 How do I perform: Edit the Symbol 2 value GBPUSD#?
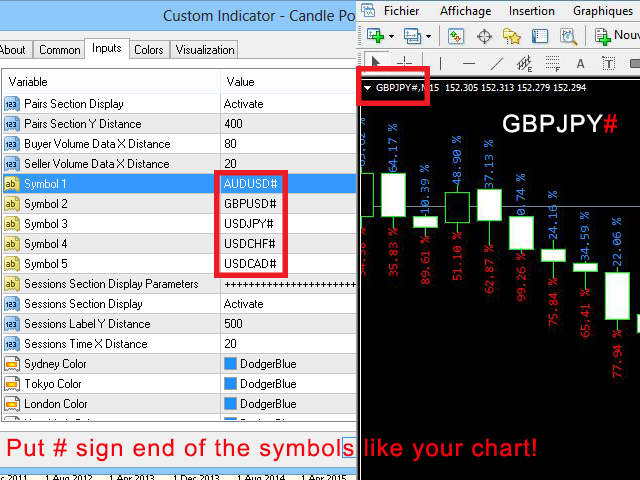(x=251, y=204)
